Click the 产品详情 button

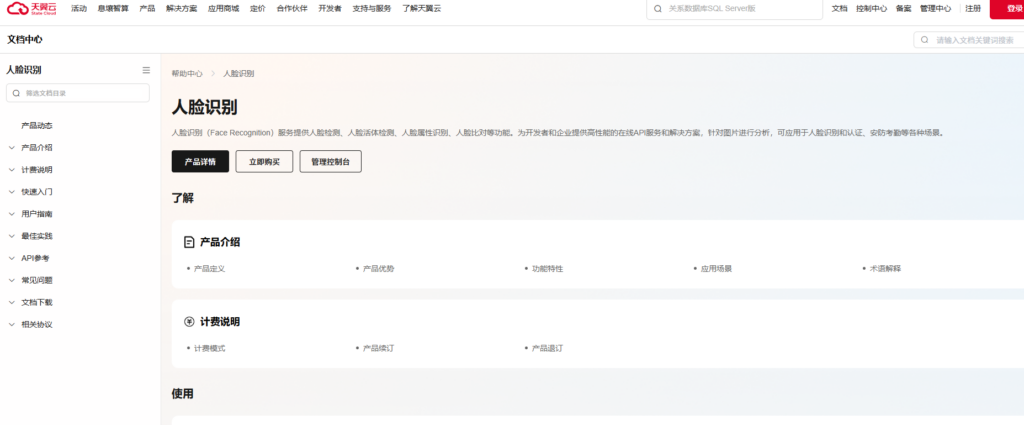click(x=200, y=162)
